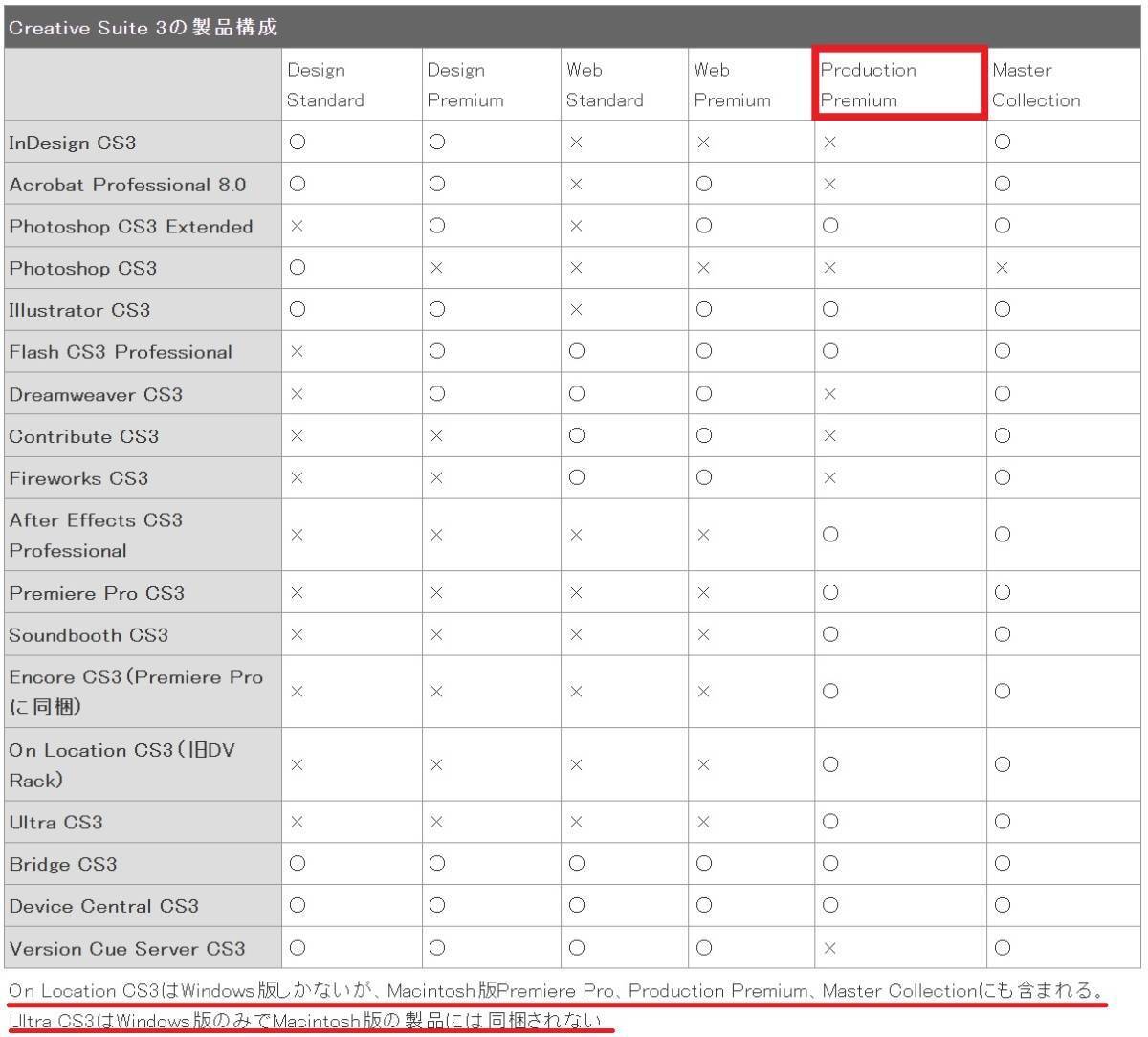Click Dreamweaver CS3 circle under Web Standard
1148x1037 pixels.
[576, 394]
